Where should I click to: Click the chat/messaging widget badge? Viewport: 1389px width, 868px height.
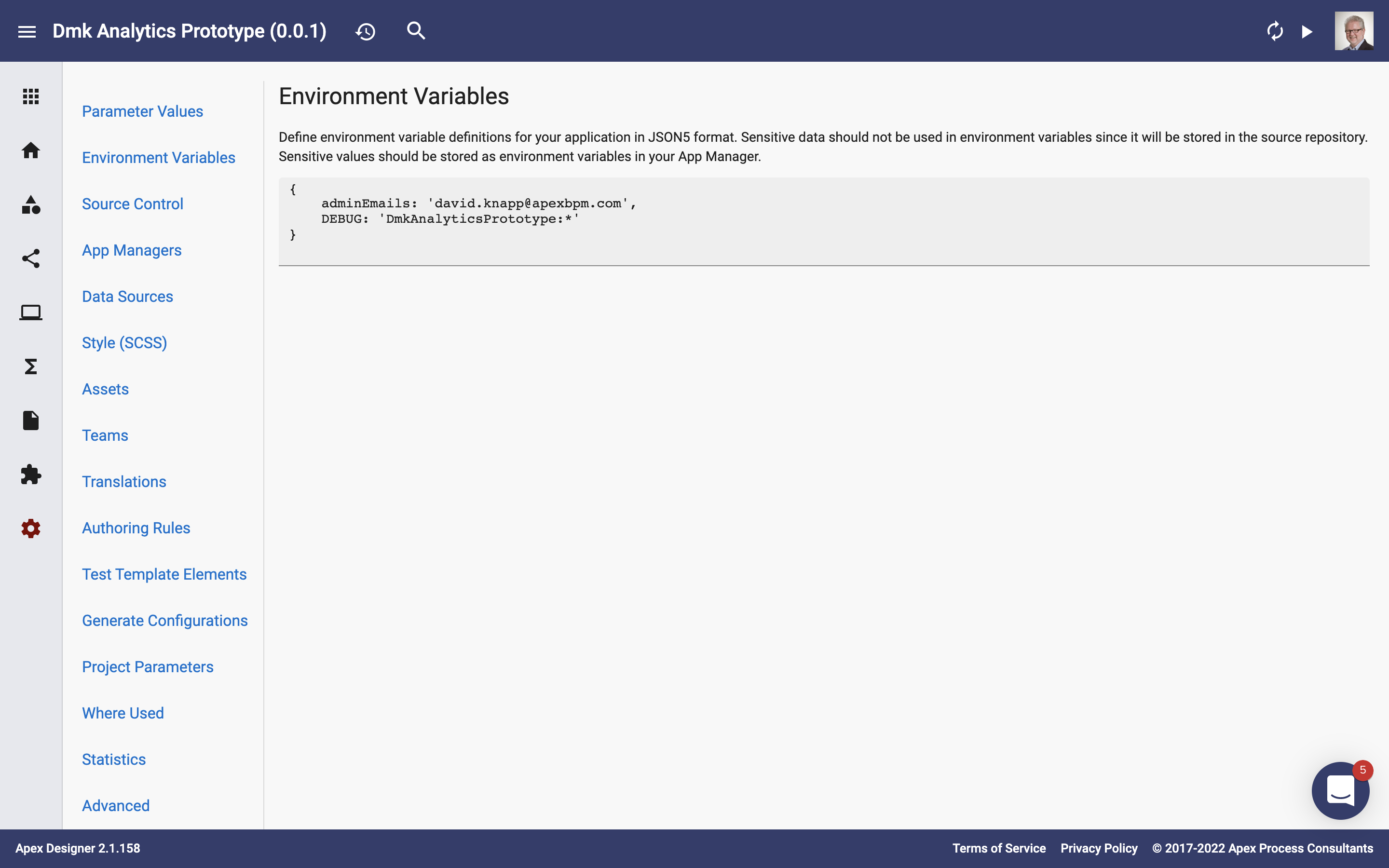1363,769
